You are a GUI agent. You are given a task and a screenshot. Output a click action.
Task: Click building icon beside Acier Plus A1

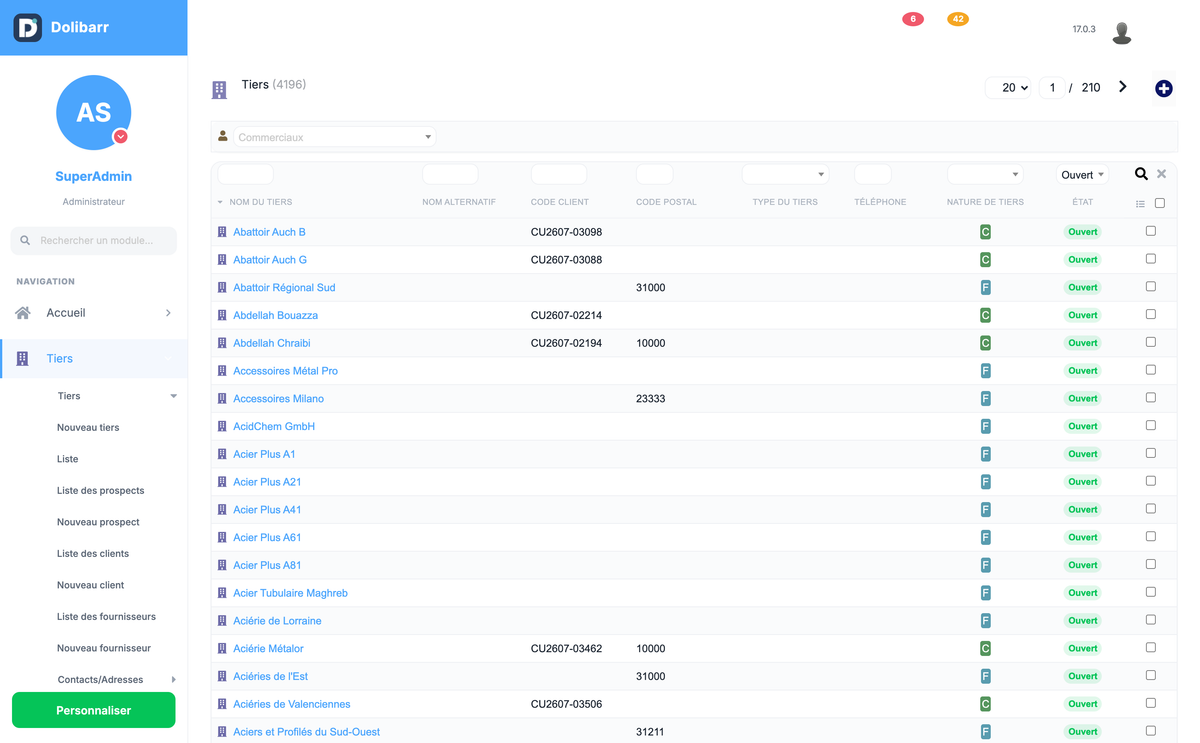[x=222, y=454]
